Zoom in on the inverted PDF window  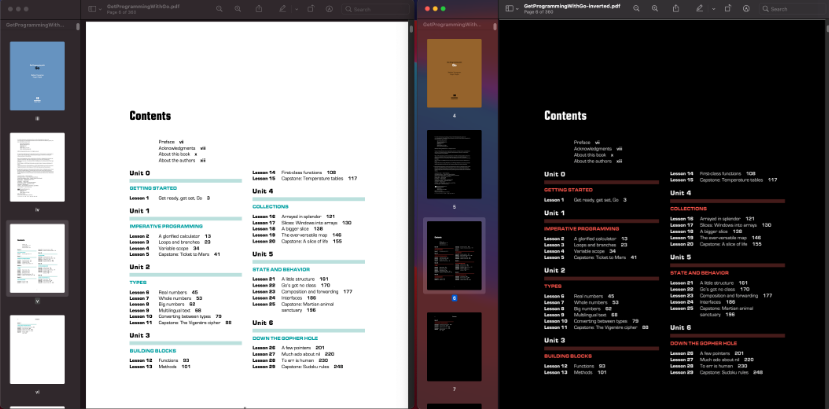click(655, 8)
